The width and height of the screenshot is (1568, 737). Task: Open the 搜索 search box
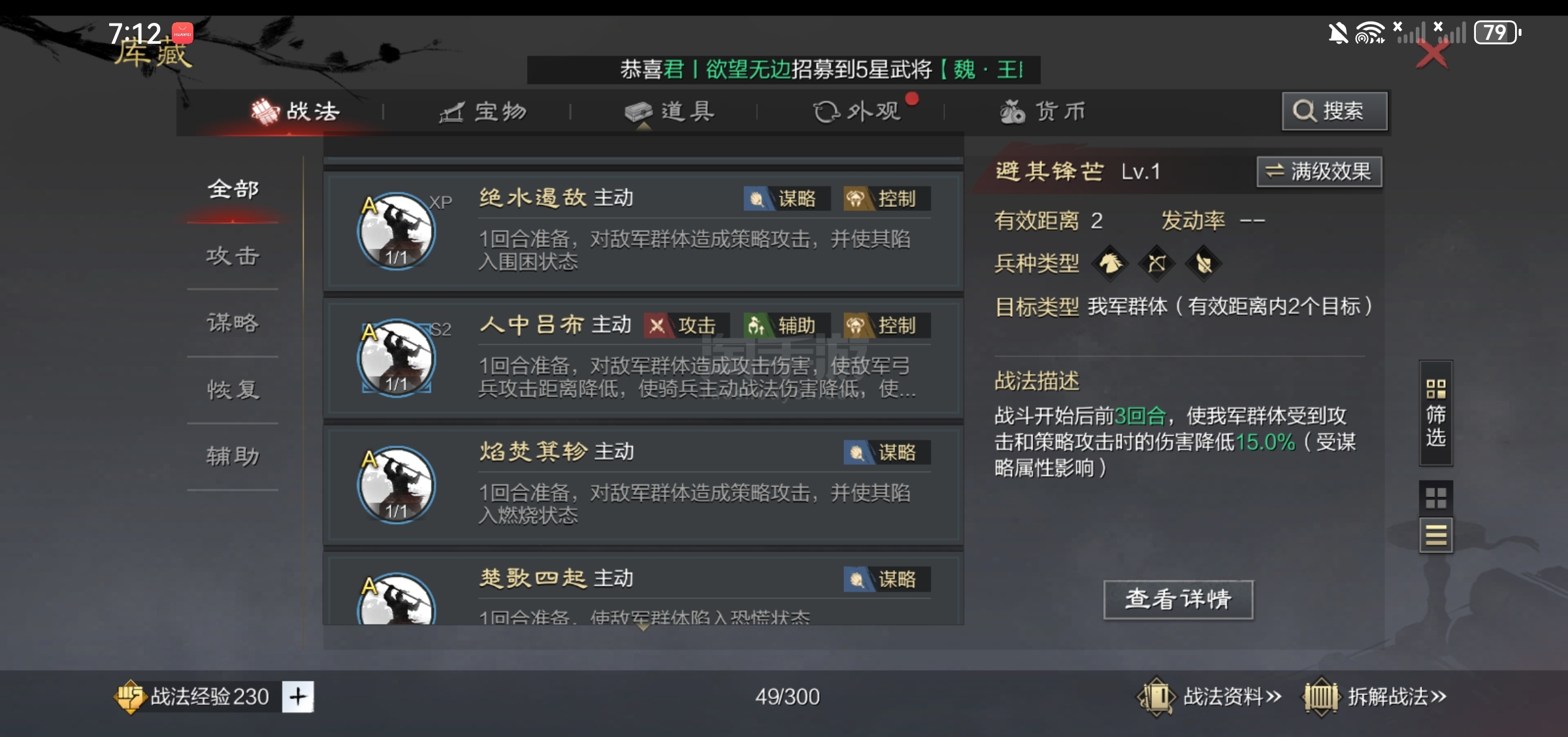[x=1334, y=111]
